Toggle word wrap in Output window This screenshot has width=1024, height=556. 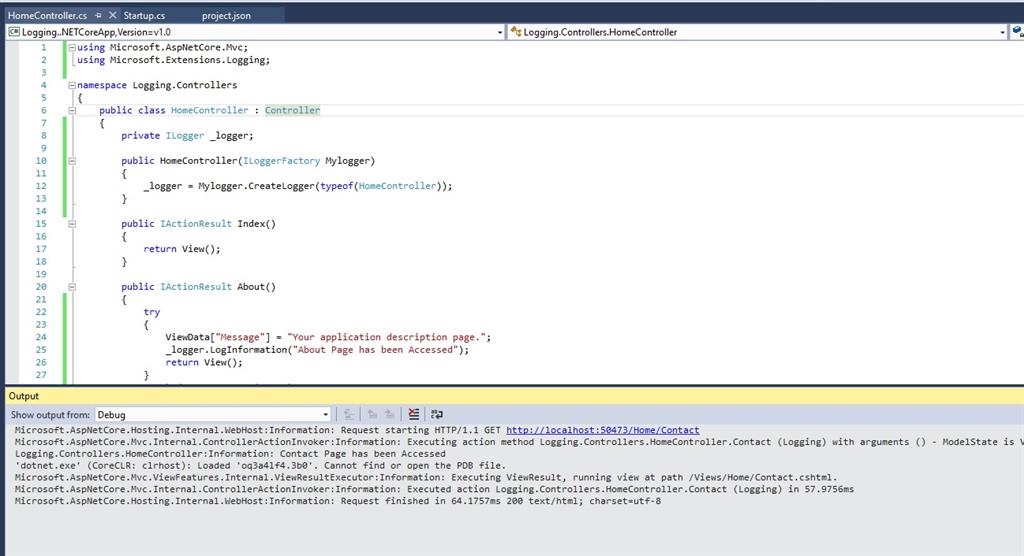(x=437, y=414)
